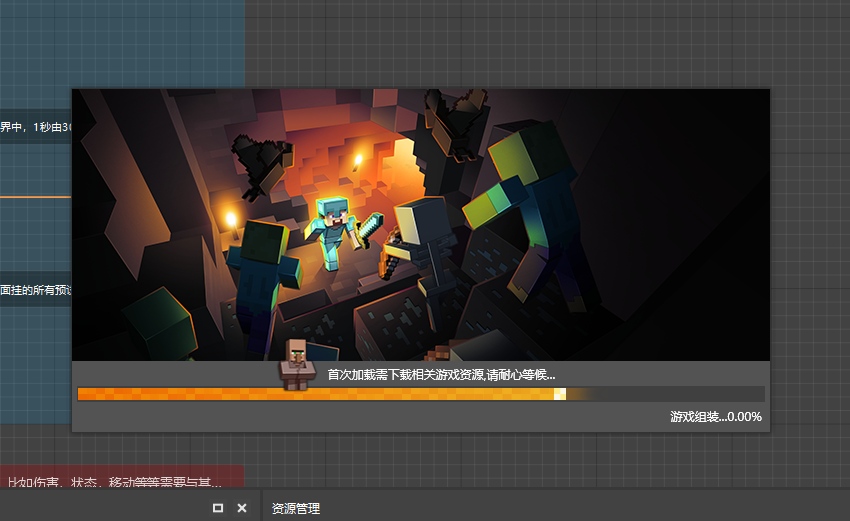Click the maximize square icon in bottom panel
This screenshot has width=850, height=521.
(218, 508)
